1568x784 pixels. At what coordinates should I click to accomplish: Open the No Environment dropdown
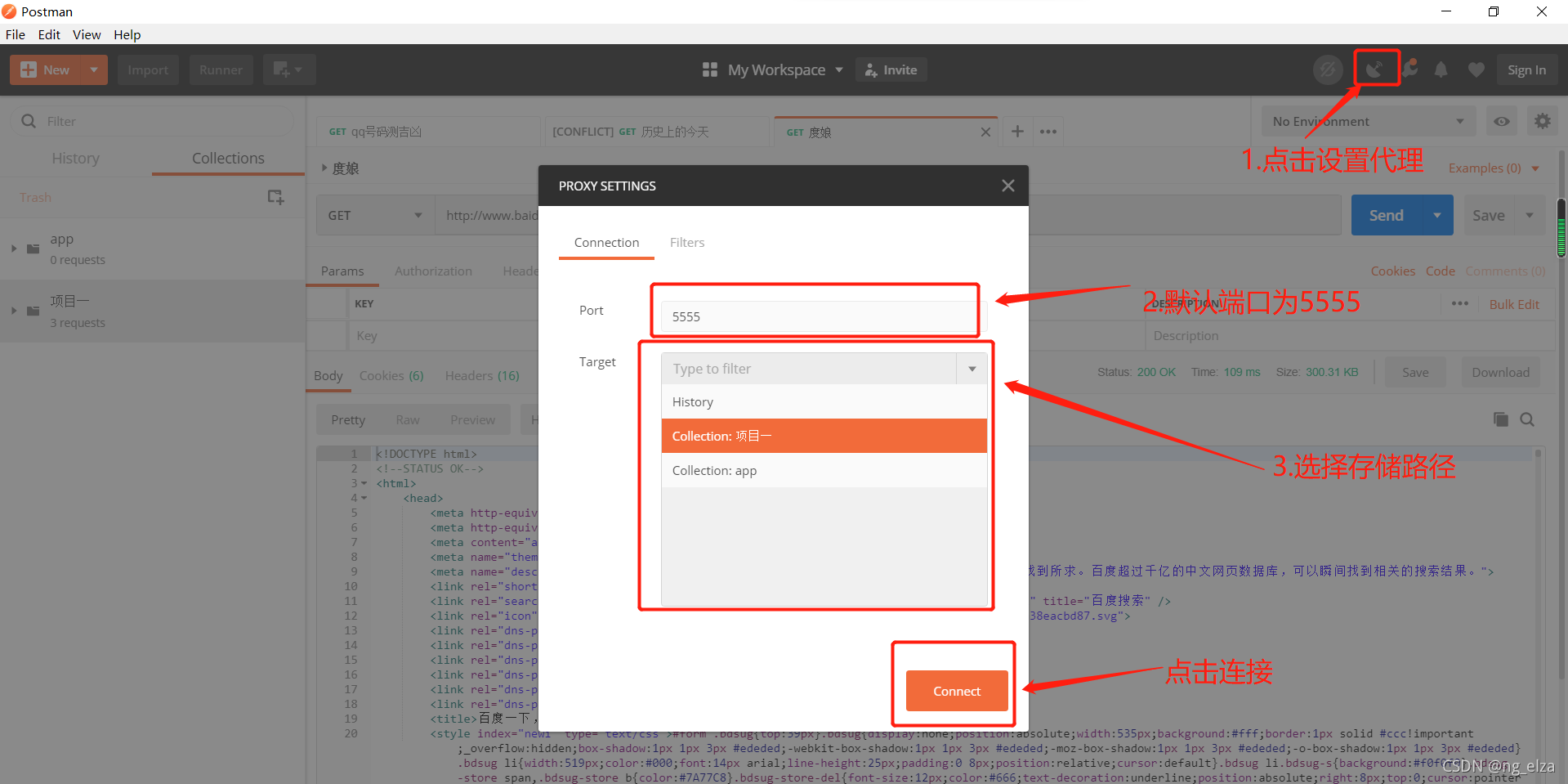(x=1369, y=121)
